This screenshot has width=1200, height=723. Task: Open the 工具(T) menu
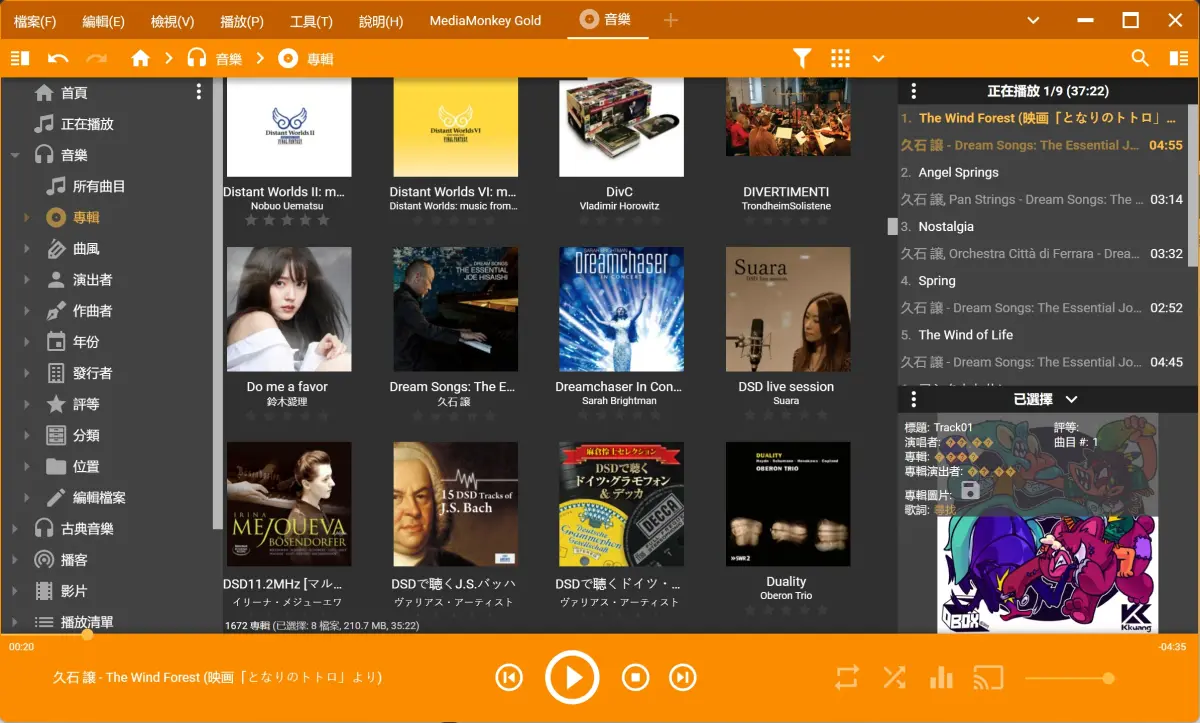(x=311, y=21)
